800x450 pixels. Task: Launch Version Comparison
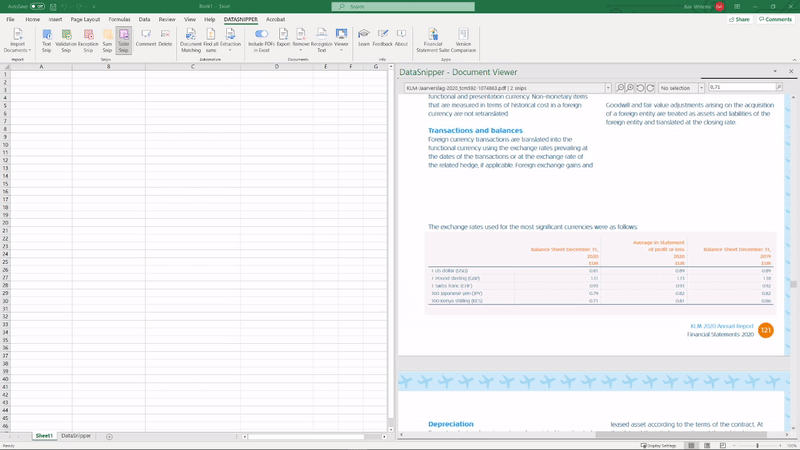[463, 39]
